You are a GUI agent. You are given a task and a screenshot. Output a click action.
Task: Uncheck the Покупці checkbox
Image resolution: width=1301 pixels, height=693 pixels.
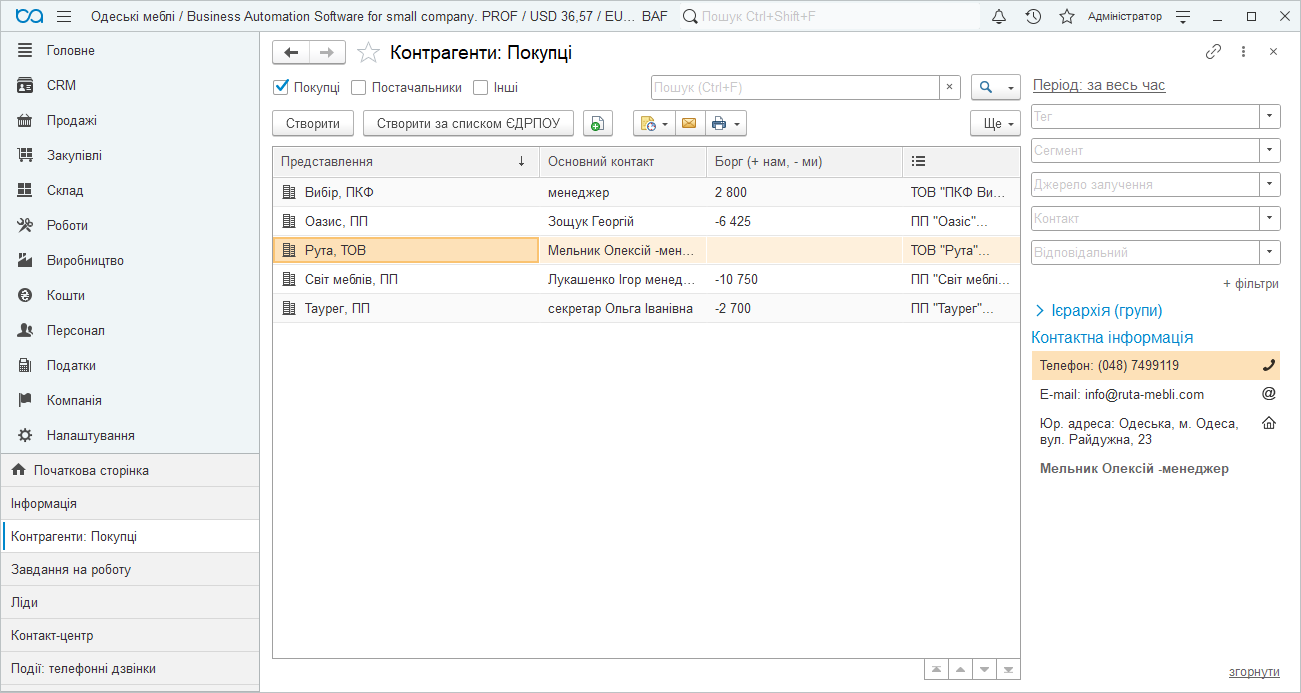pos(281,87)
